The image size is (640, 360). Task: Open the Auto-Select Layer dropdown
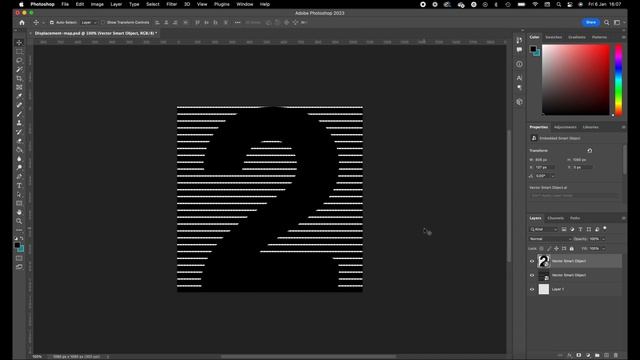[89, 22]
